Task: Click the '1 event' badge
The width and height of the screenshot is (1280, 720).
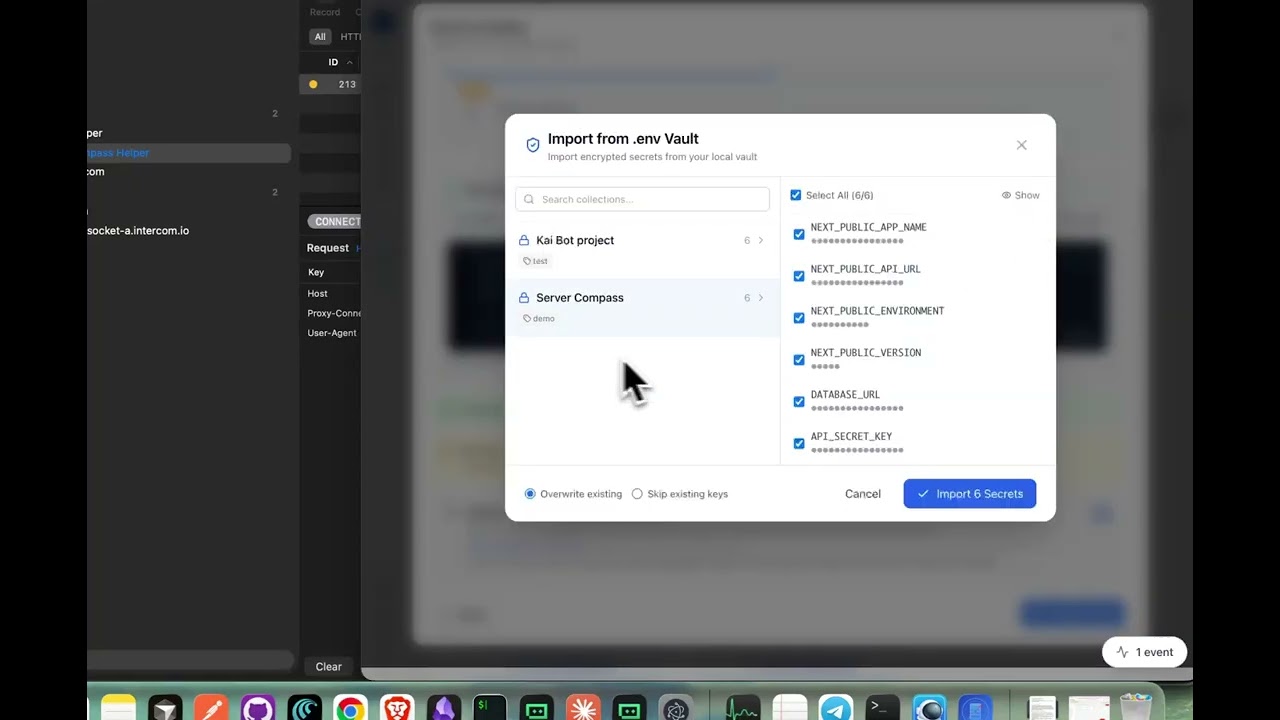Action: point(1144,652)
